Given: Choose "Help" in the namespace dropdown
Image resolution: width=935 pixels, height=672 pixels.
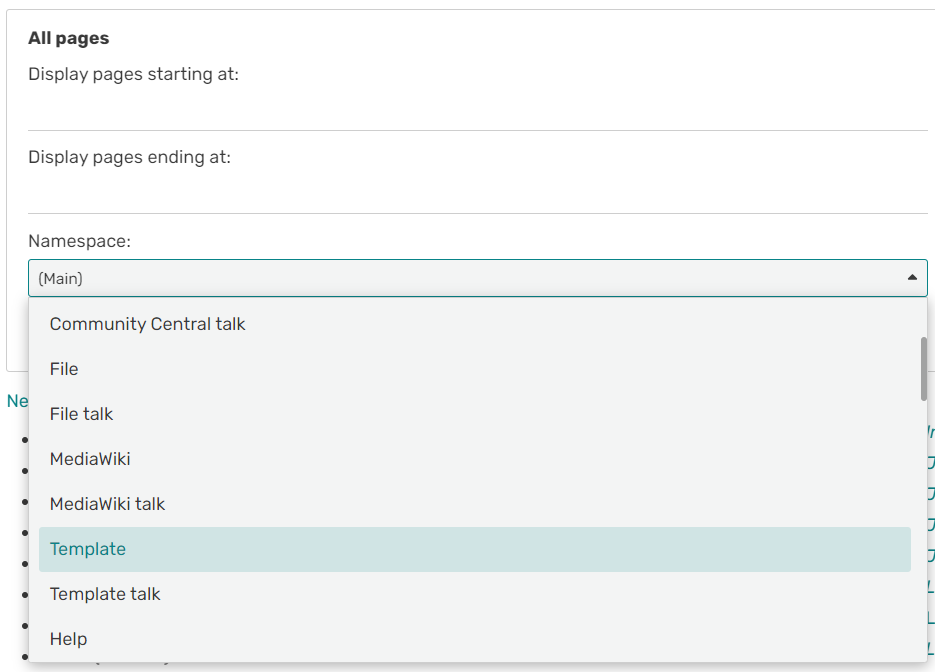Looking at the screenshot, I should tap(68, 639).
